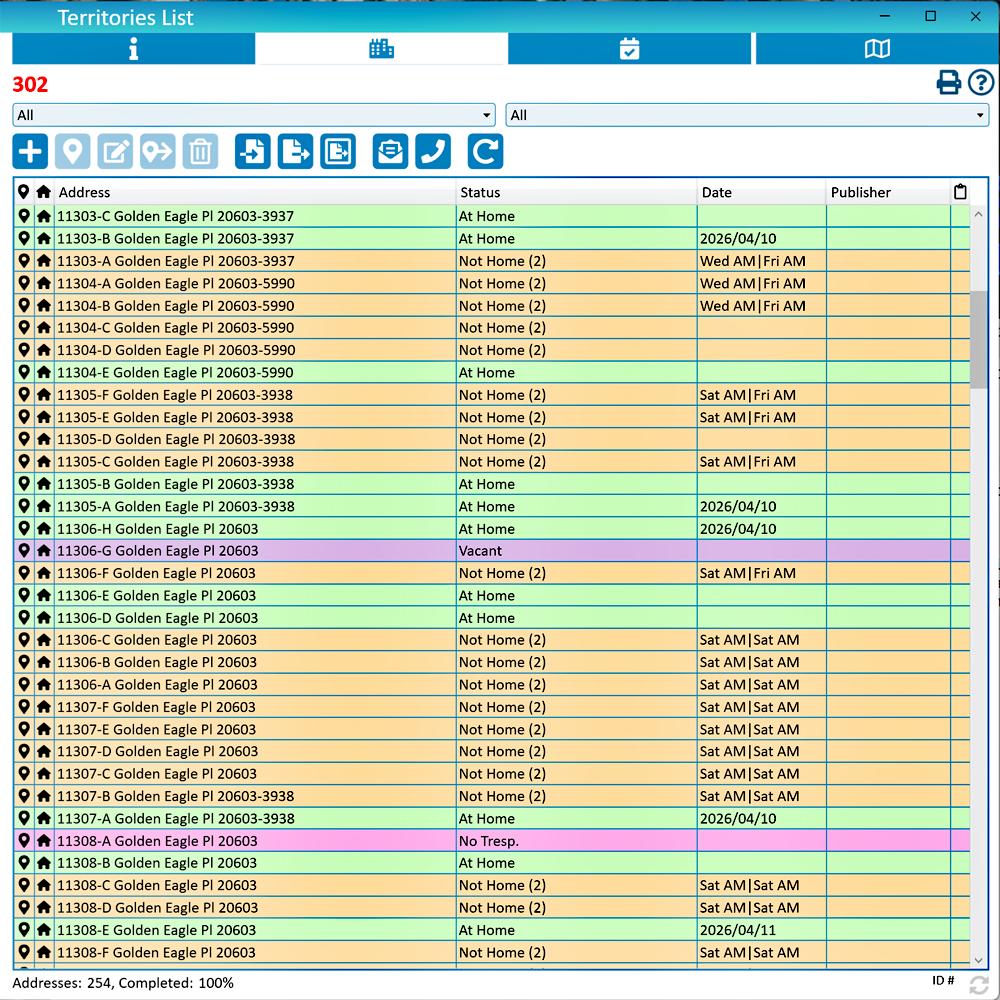
Task: Click the Add address plus button
Action: point(30,152)
